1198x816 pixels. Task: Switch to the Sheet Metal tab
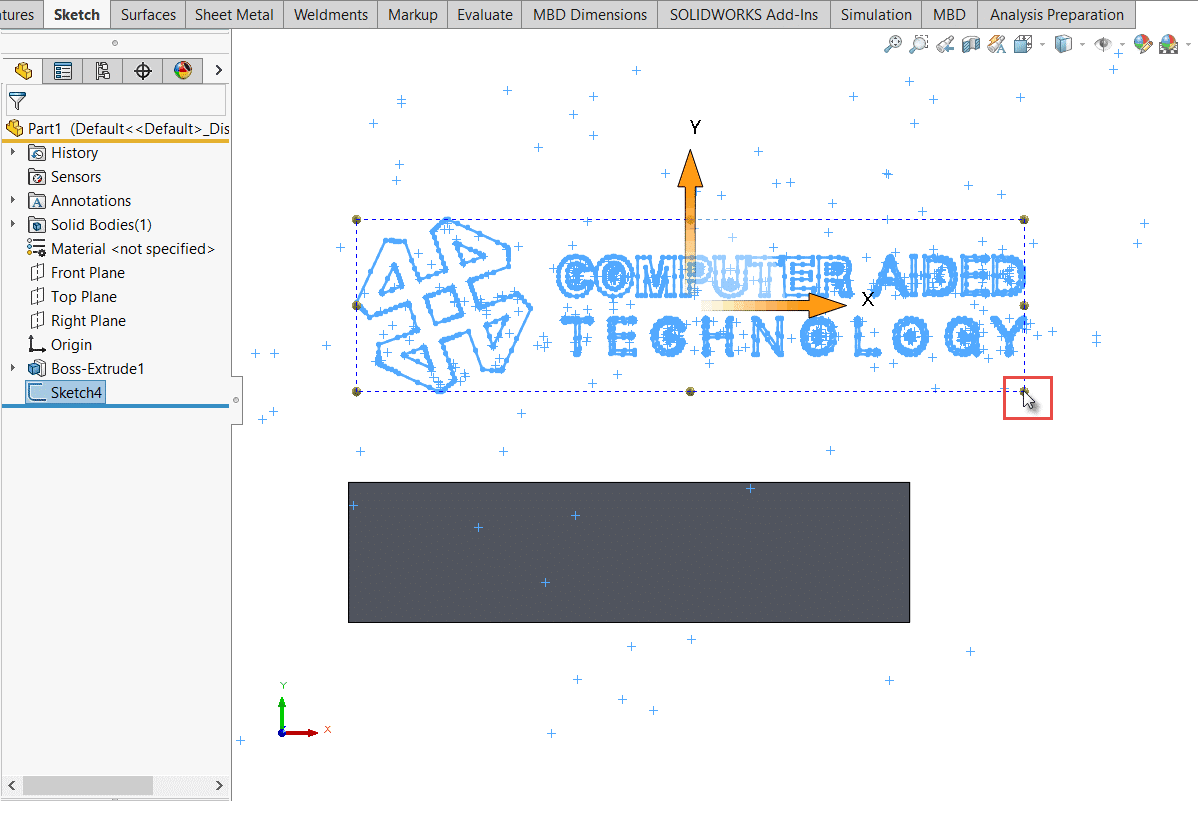tap(234, 14)
